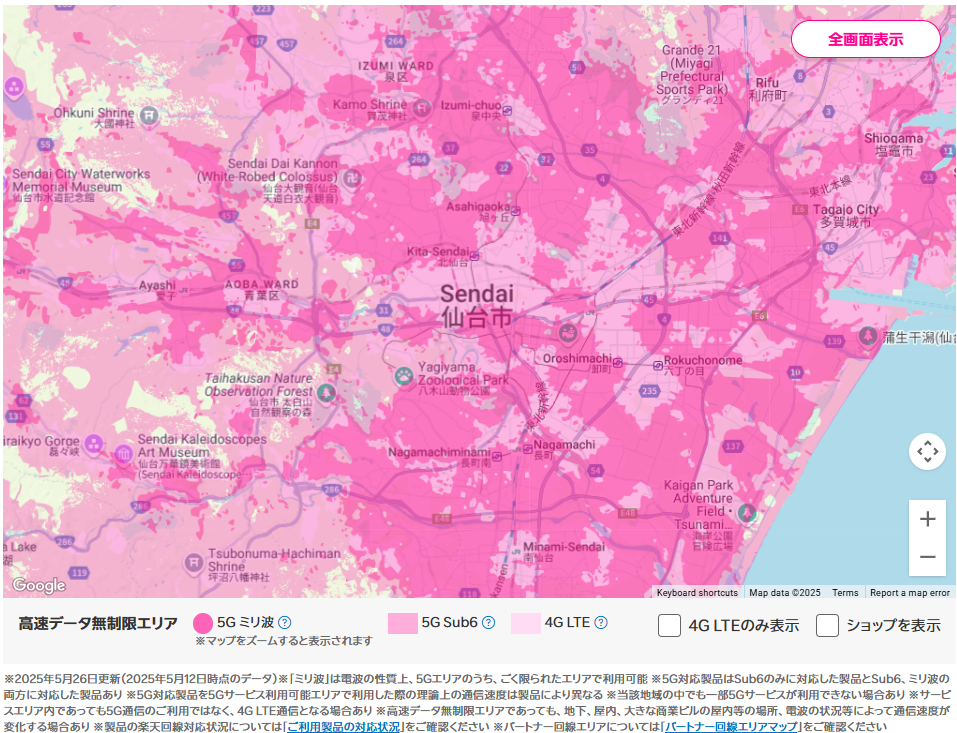Click the Asahigaoka station icon
Image resolution: width=957 pixels, height=733 pixels.
[516, 211]
